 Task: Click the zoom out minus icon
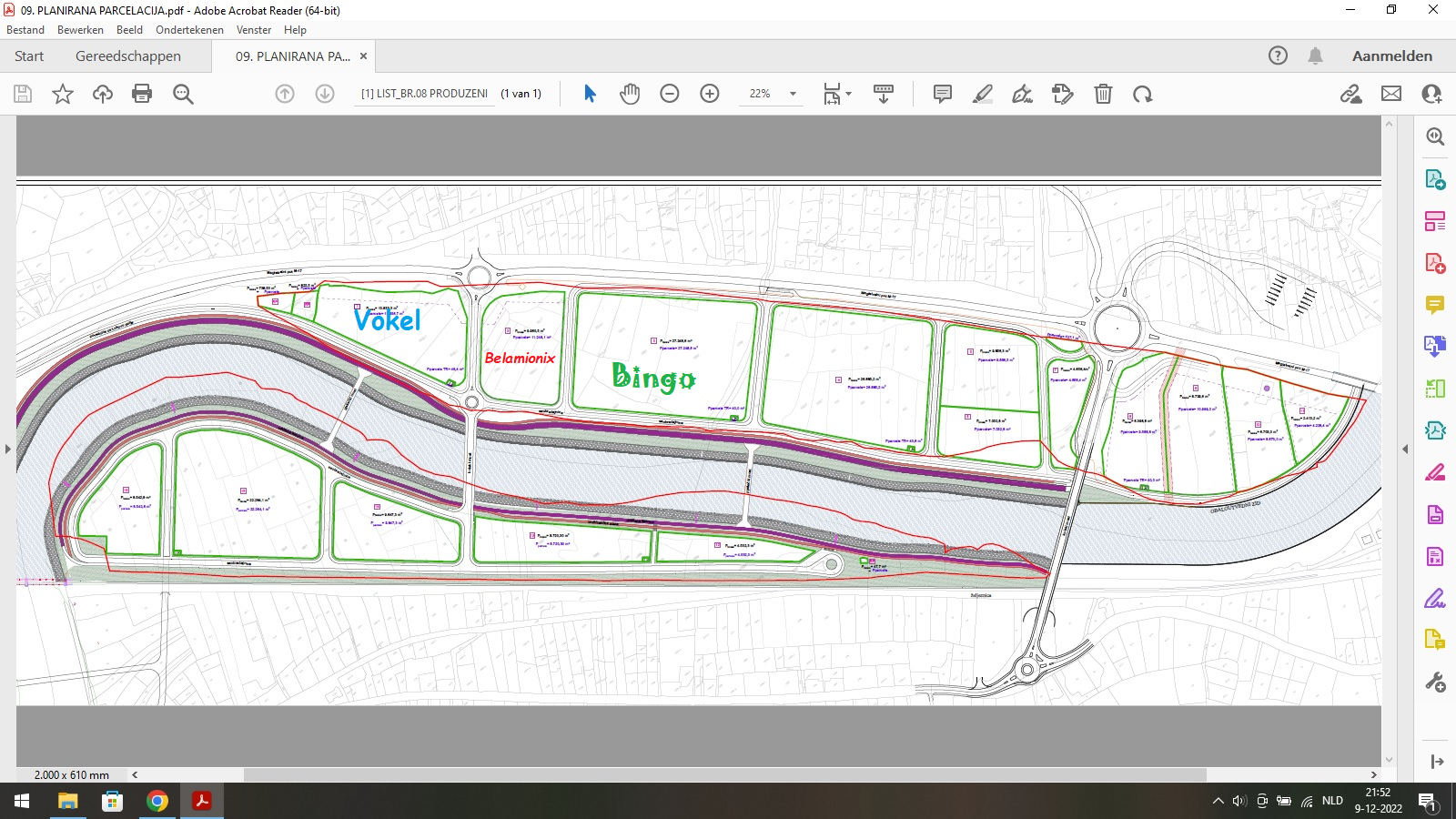coord(670,94)
